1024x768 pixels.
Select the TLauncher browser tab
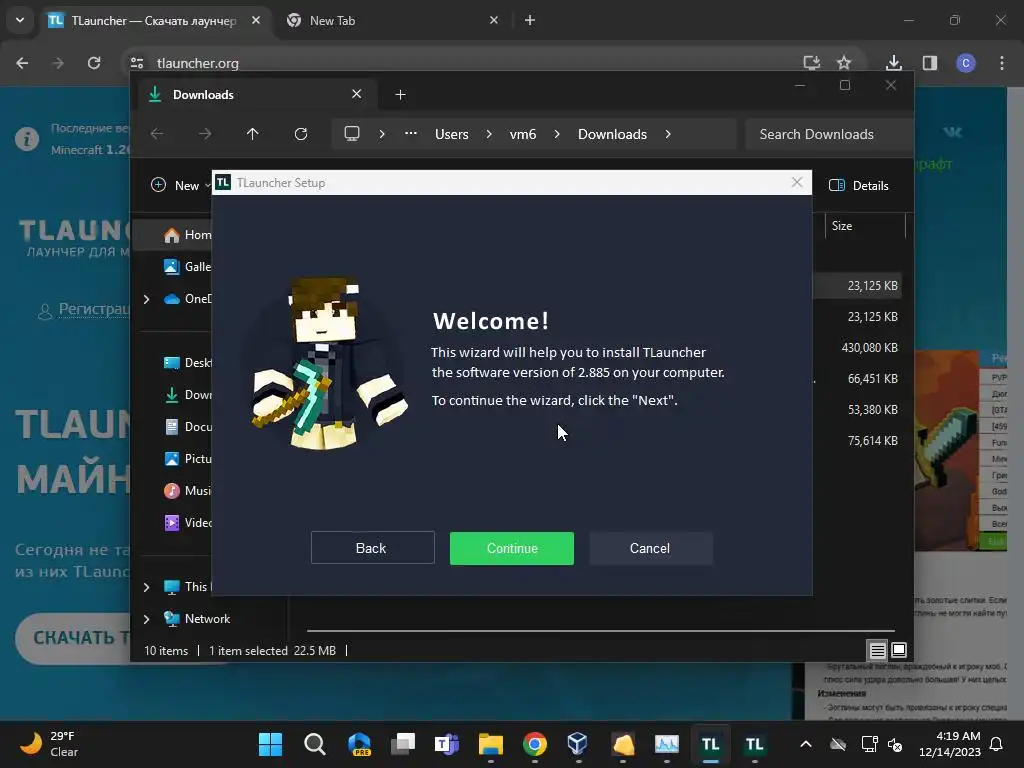tap(153, 20)
